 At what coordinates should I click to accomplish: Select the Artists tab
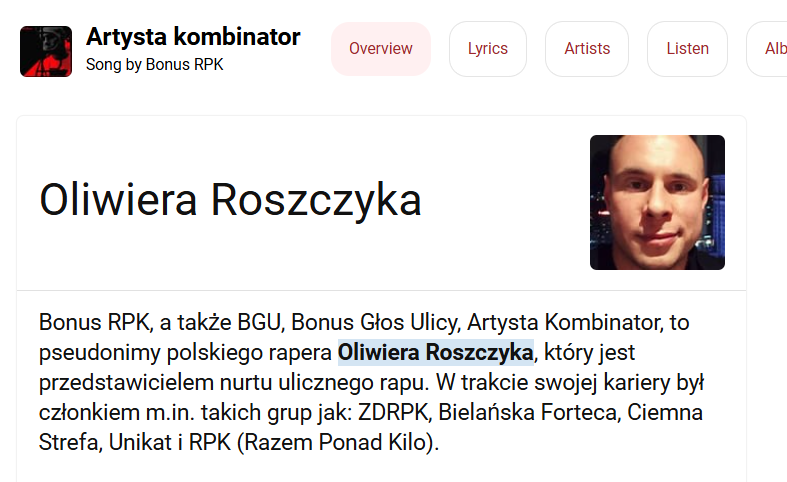click(x=587, y=48)
